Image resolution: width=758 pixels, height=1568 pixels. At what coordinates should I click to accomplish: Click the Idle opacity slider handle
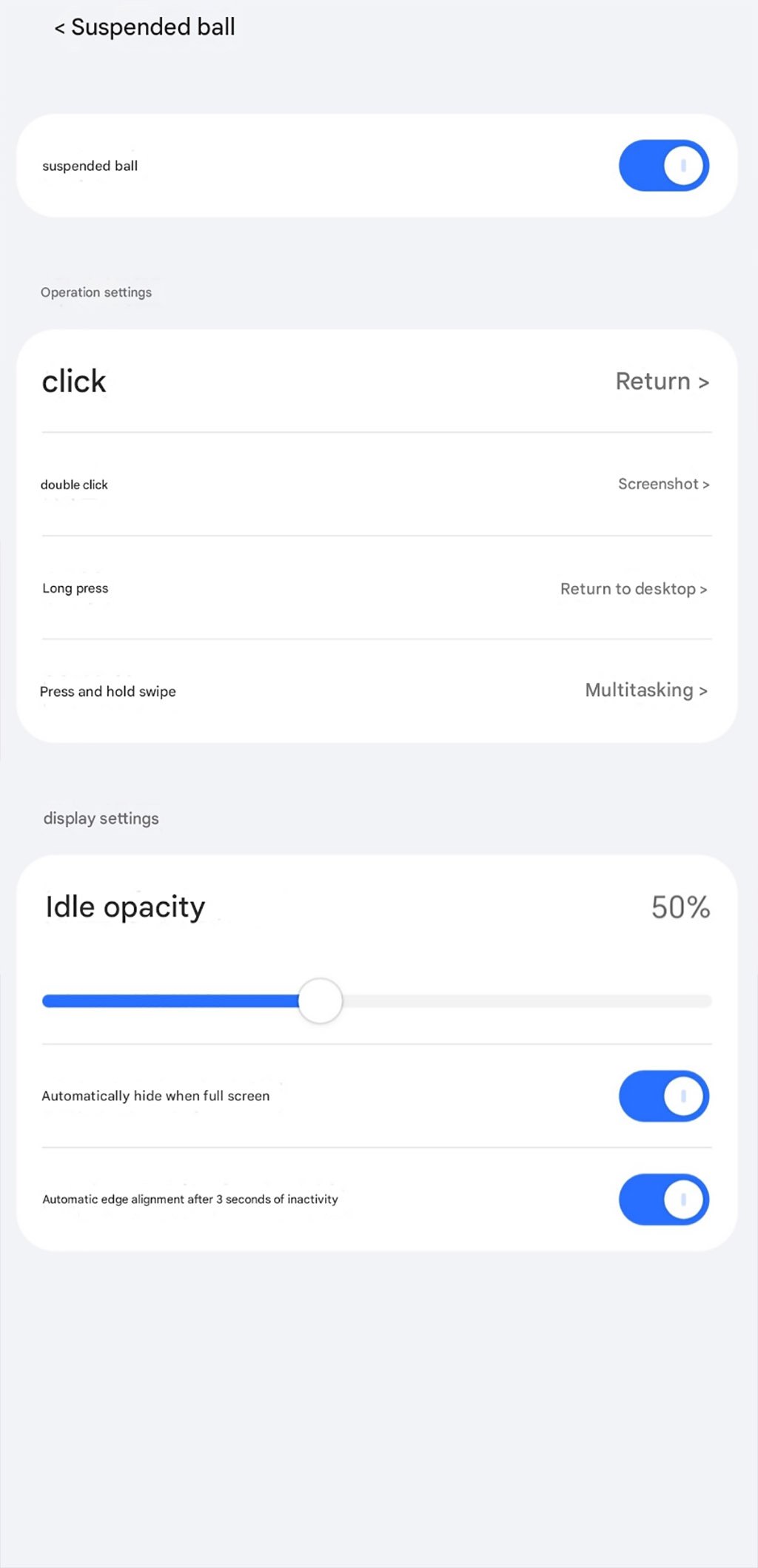click(320, 1001)
